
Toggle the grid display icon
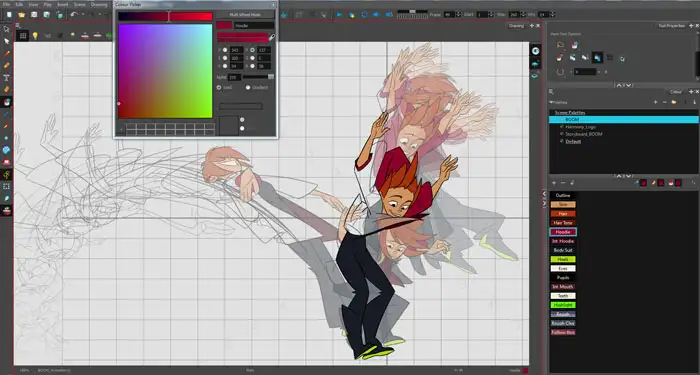coord(23,36)
